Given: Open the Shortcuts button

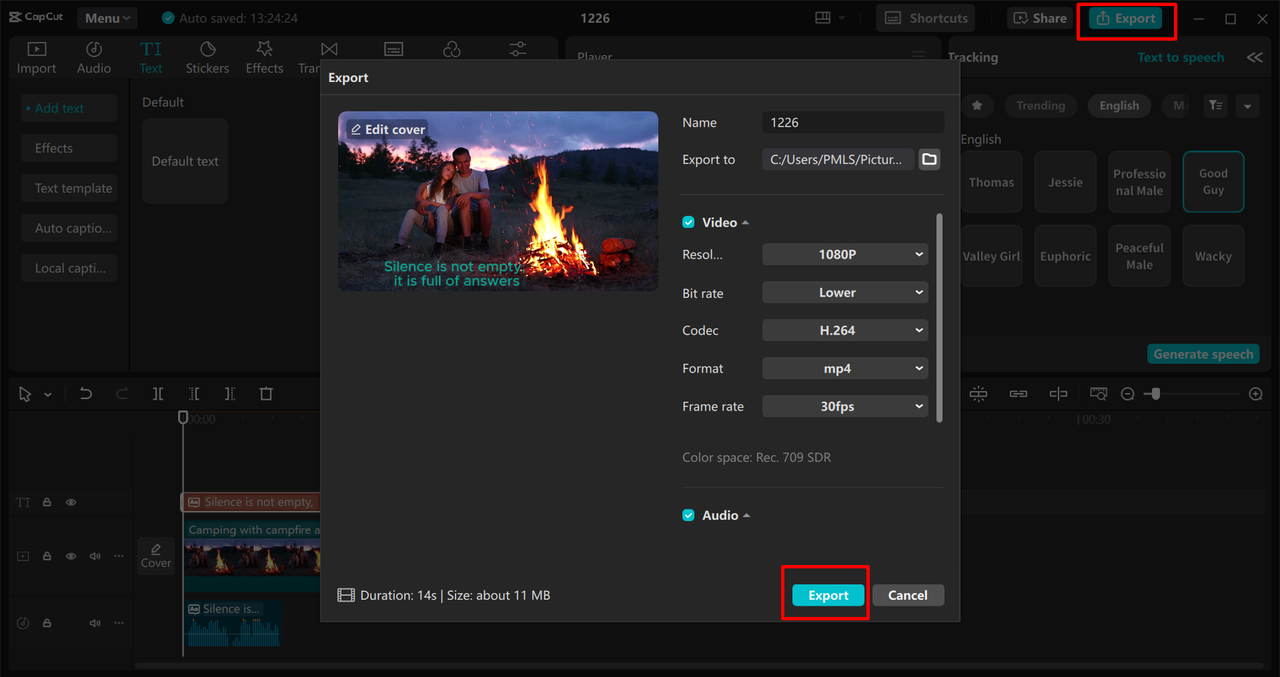Looking at the screenshot, I should (x=927, y=18).
